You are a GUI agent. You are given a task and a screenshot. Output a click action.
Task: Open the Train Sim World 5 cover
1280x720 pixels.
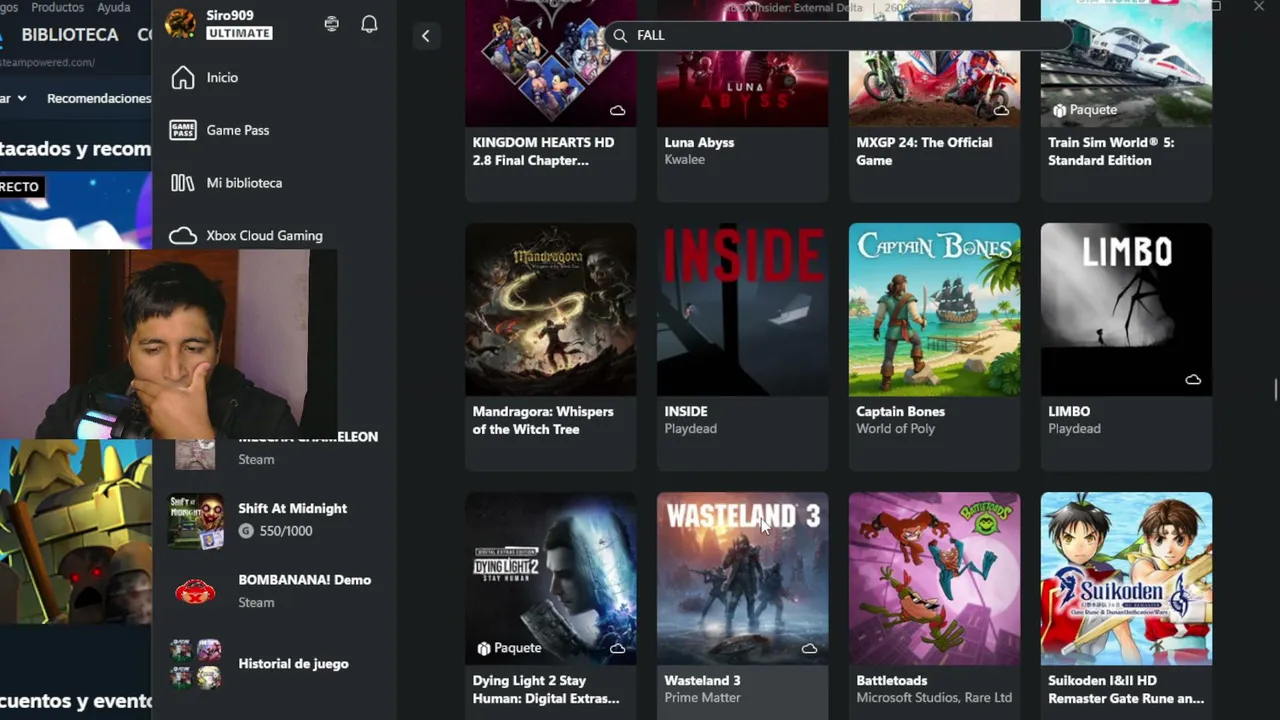coord(1126,63)
